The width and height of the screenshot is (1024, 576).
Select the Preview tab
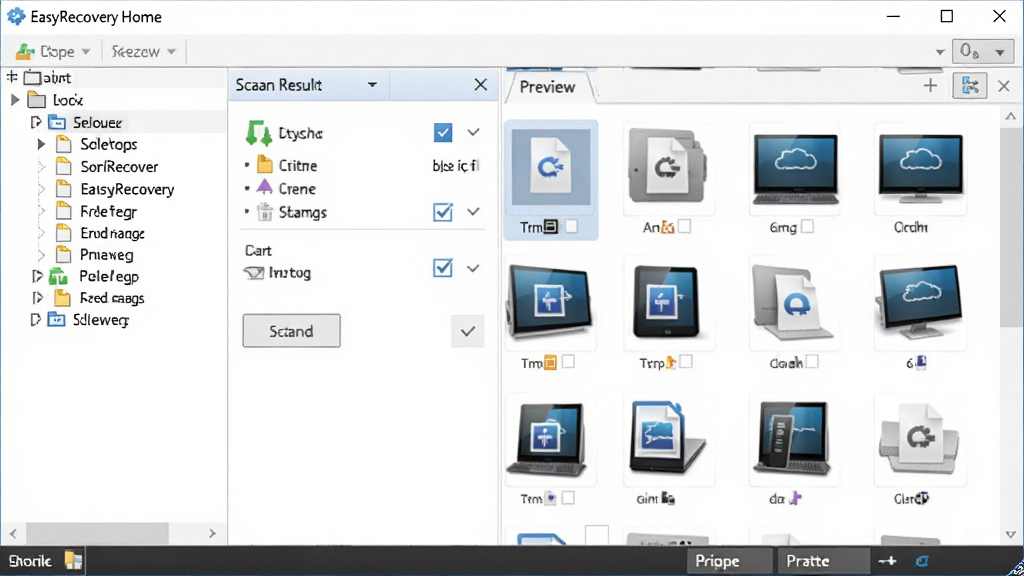547,87
